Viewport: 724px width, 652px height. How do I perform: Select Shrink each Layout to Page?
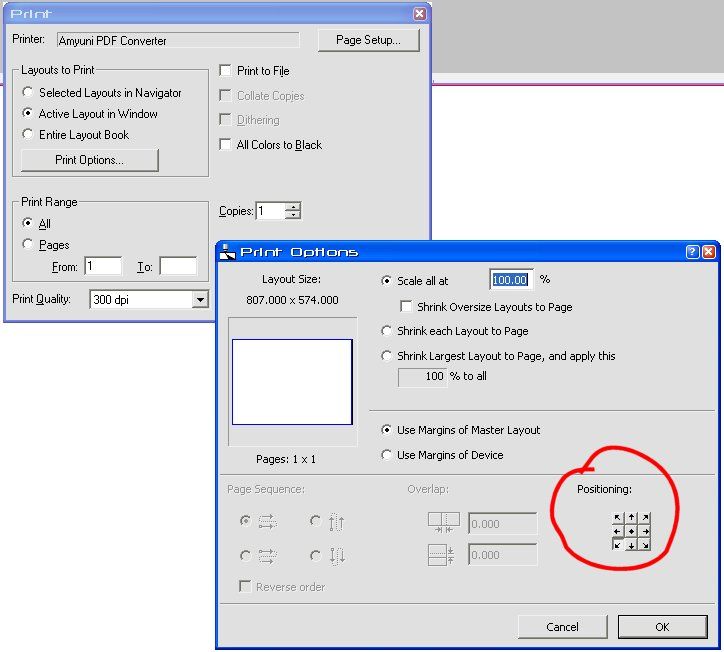386,331
